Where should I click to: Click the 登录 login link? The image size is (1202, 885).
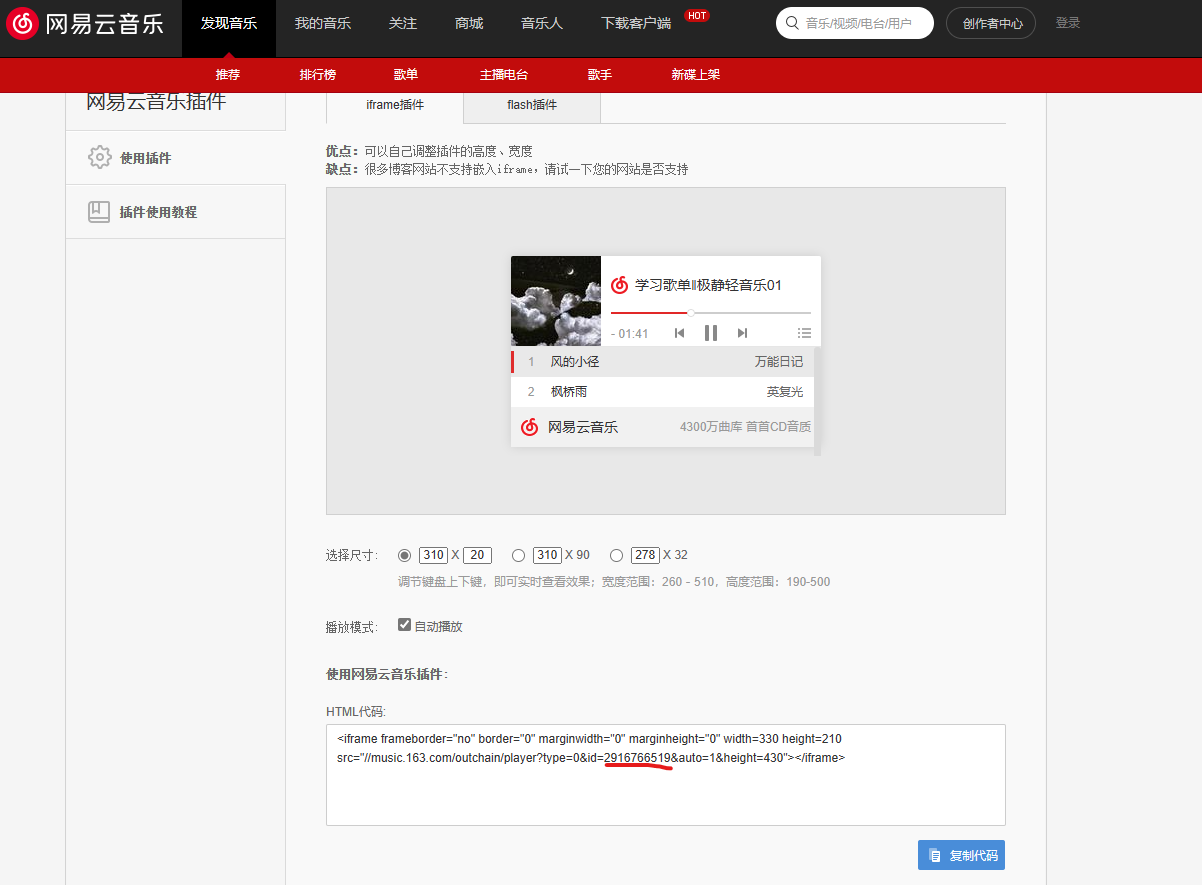pyautogui.click(x=1068, y=23)
